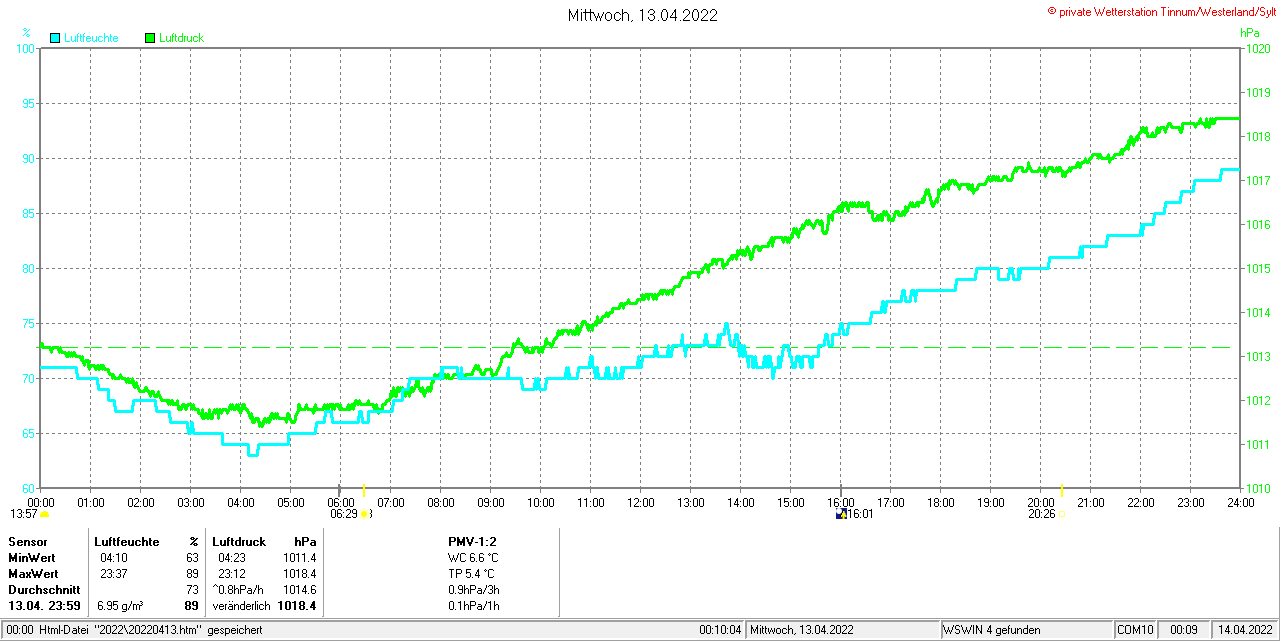
Task: Click the moon icon beside 13:57
Action: point(44,514)
